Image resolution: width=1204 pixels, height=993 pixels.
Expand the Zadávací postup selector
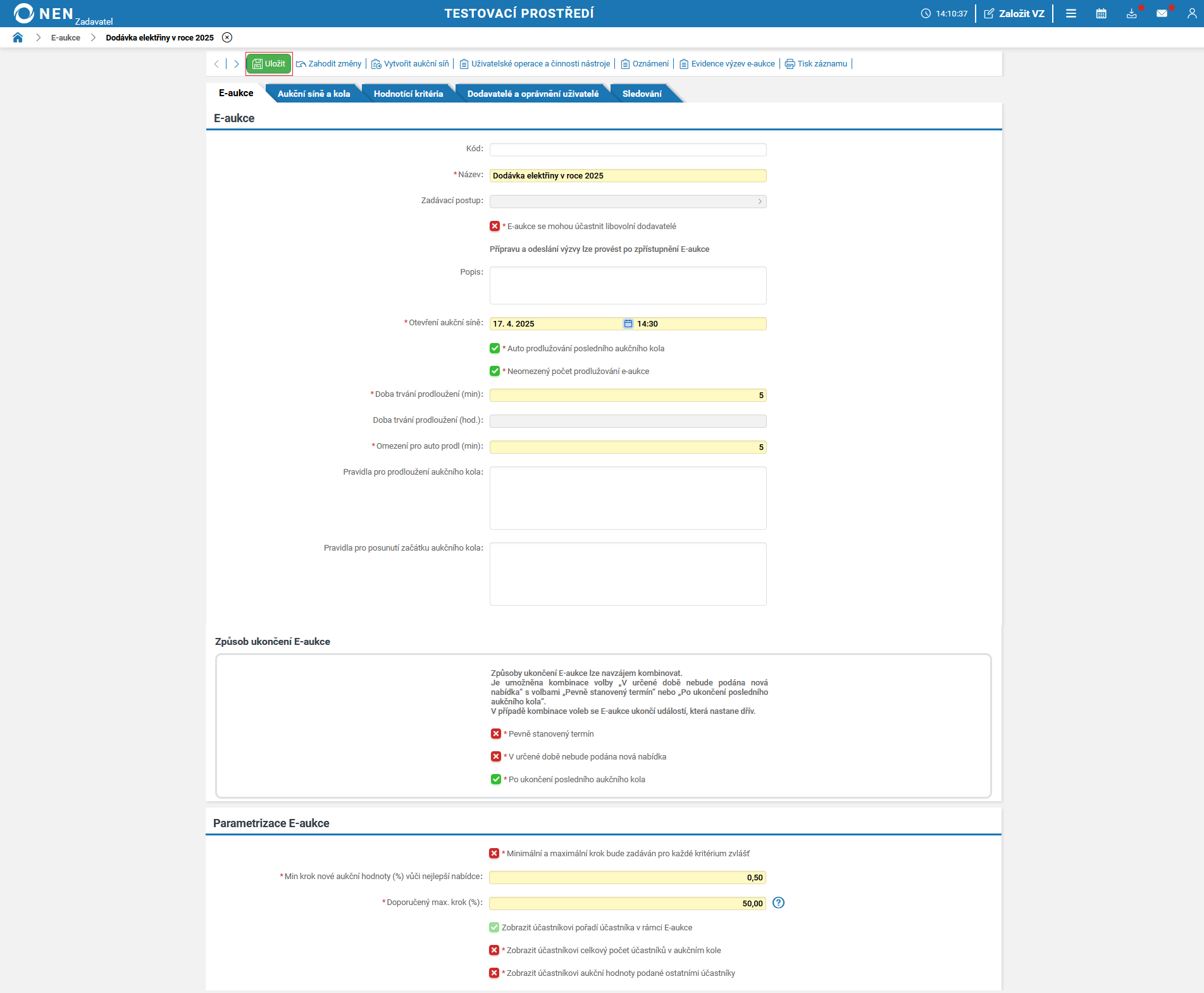point(759,201)
